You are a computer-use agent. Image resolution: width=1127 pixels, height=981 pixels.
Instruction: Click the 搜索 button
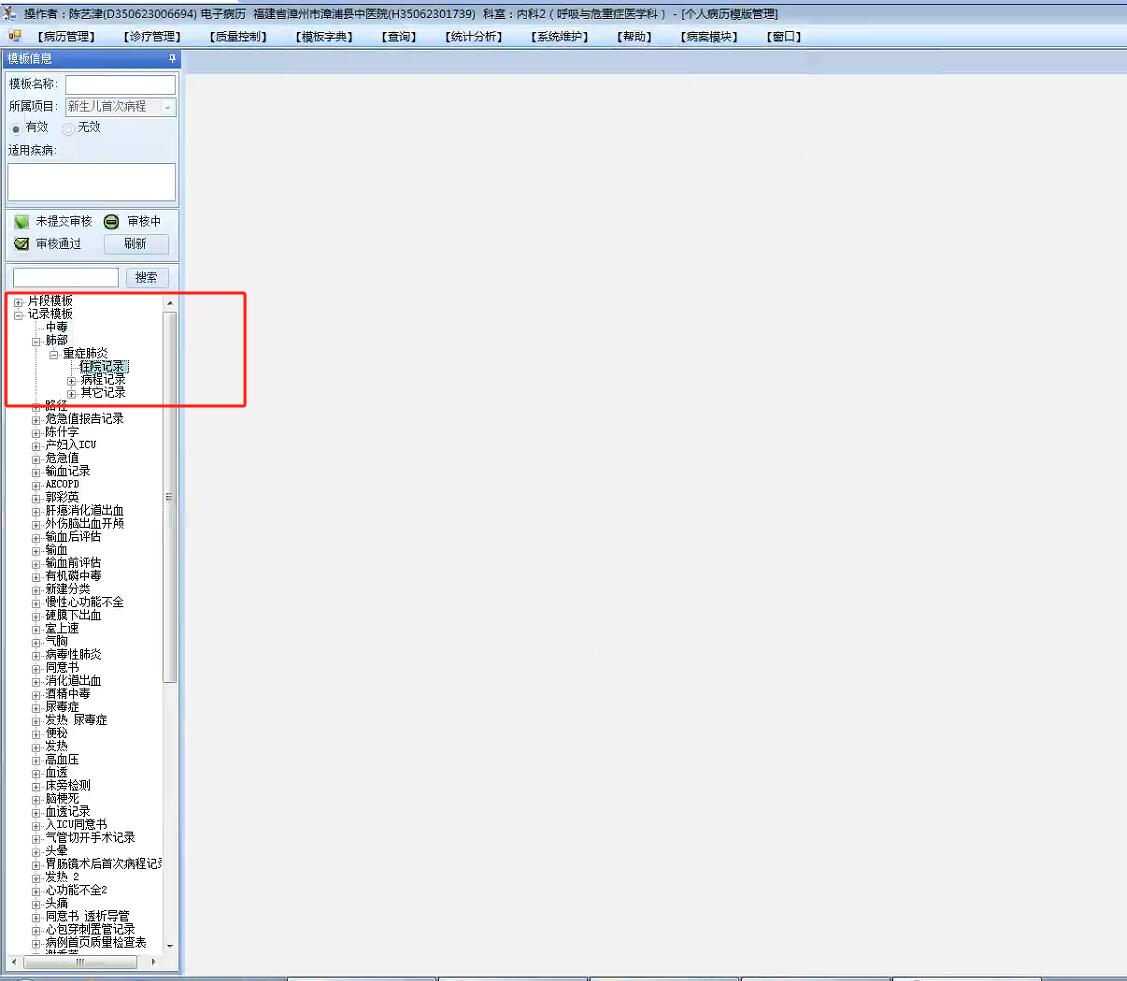coord(147,277)
